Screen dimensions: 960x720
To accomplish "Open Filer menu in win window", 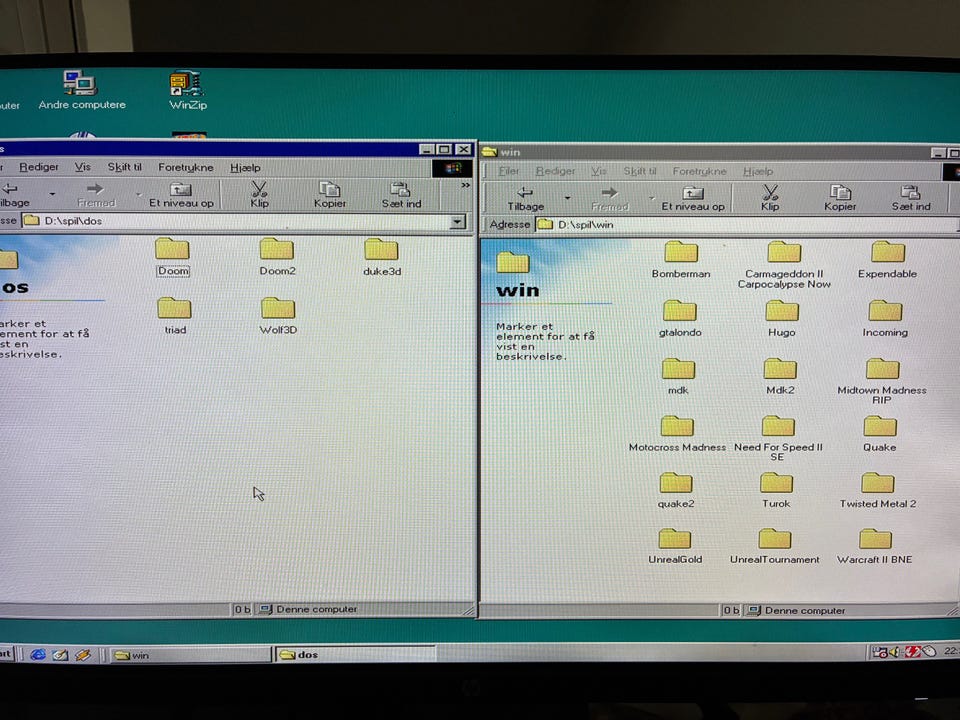I will [508, 171].
